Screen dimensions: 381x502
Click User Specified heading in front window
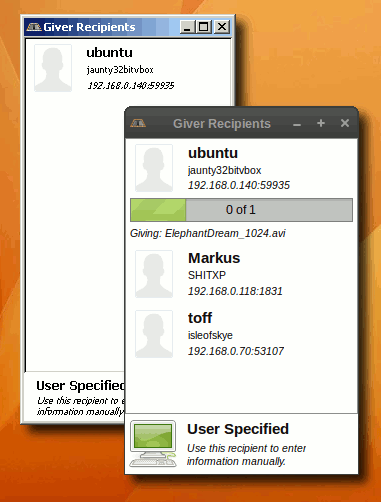pos(238,429)
